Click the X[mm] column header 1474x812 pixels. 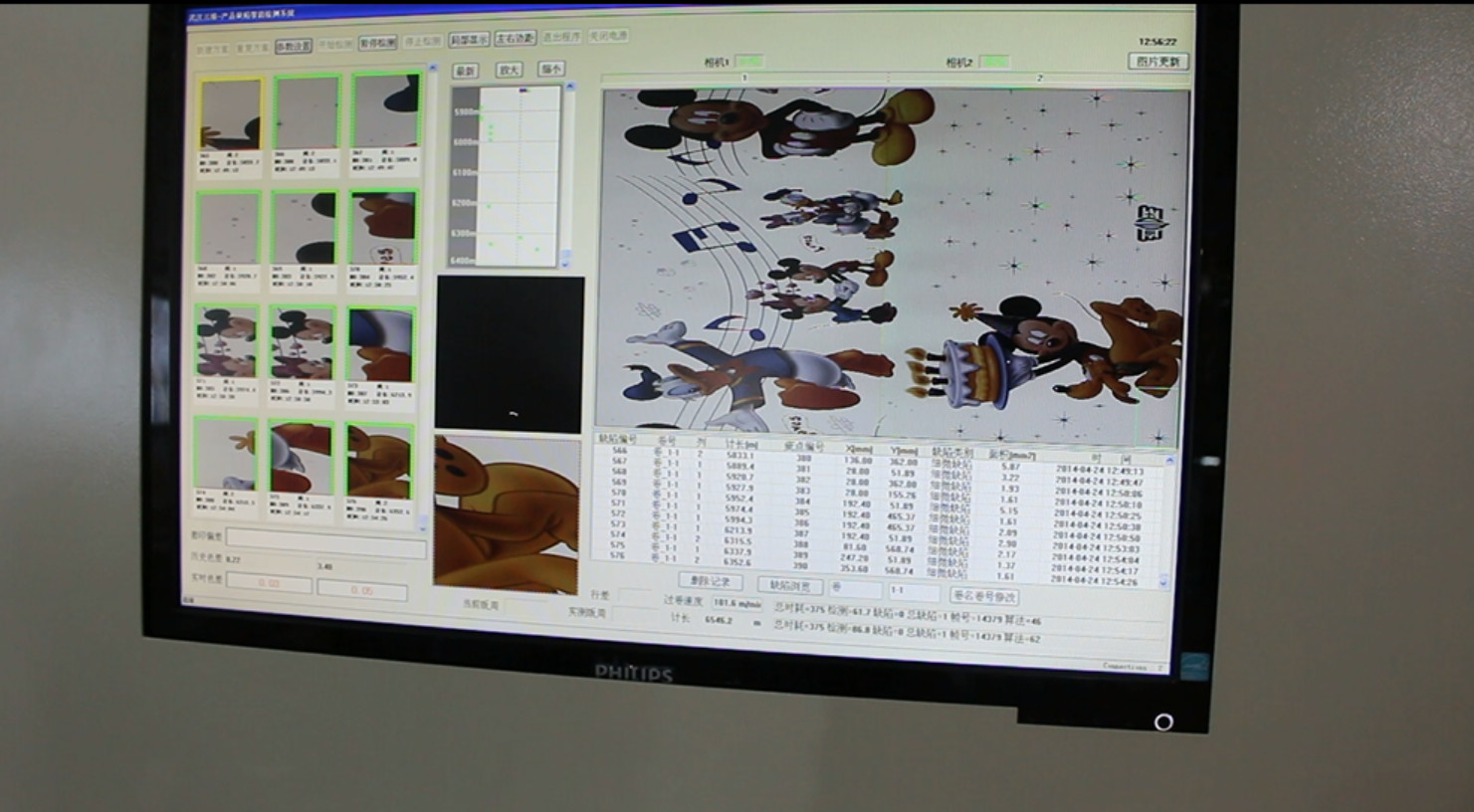click(858, 448)
